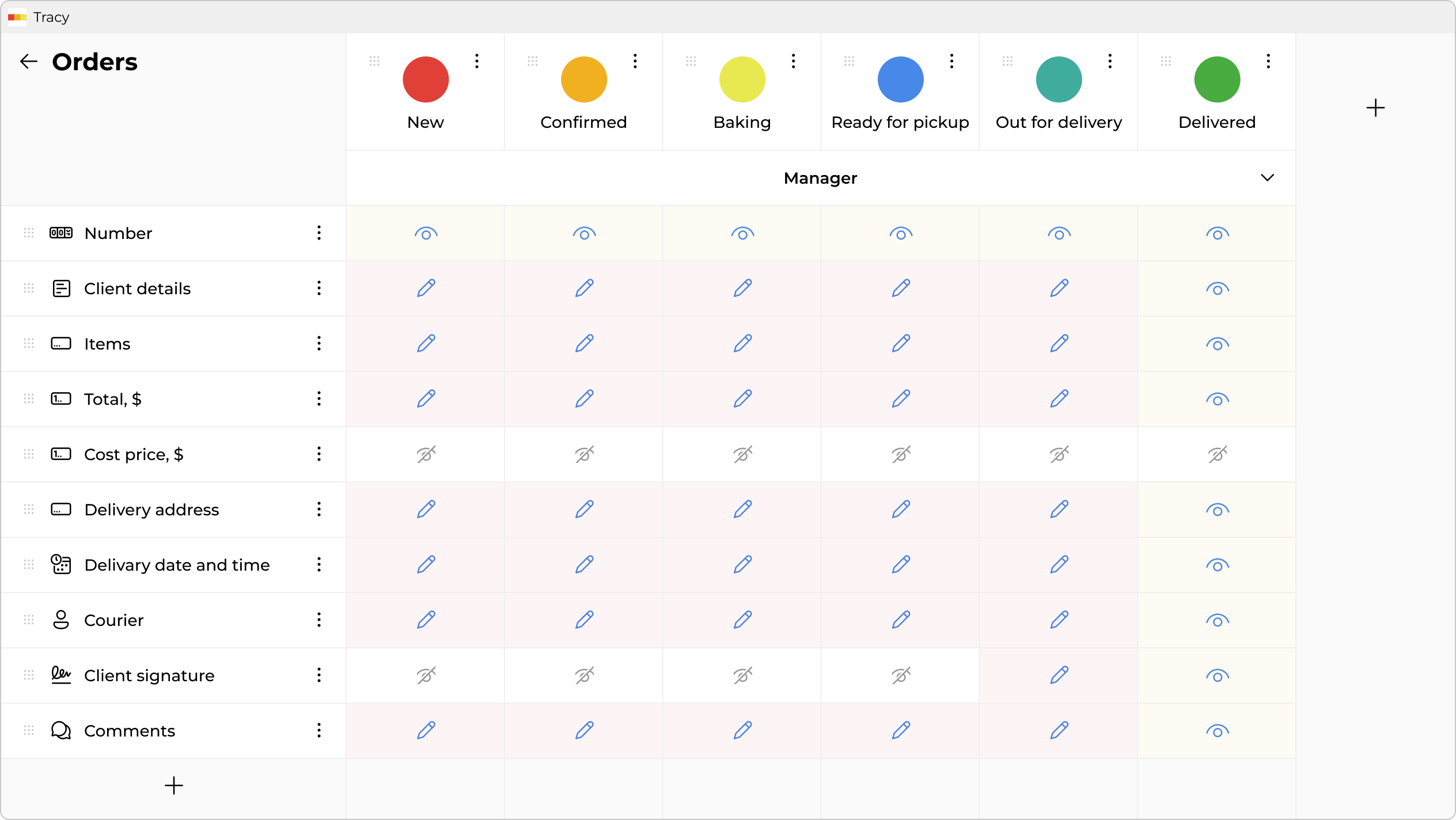The width and height of the screenshot is (1456, 820).
Task: Click the Number field type icon
Action: coord(61,233)
